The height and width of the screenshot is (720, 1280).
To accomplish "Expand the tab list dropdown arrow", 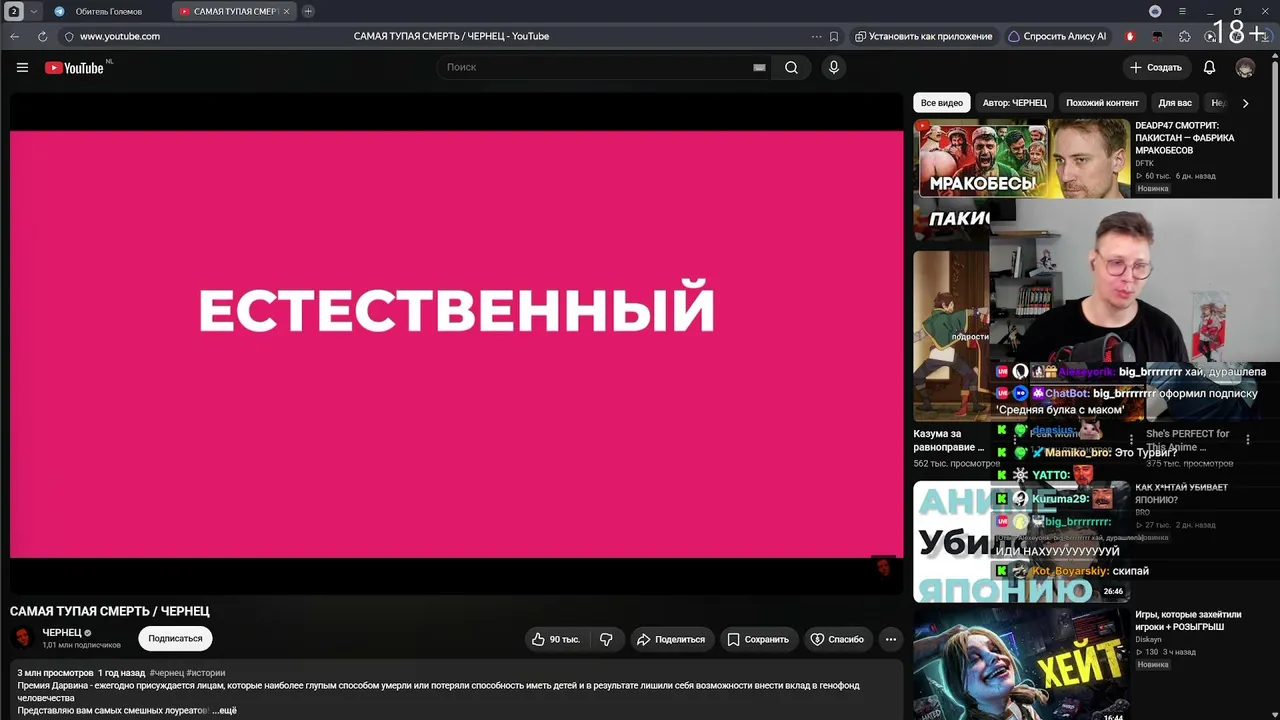I will [33, 11].
